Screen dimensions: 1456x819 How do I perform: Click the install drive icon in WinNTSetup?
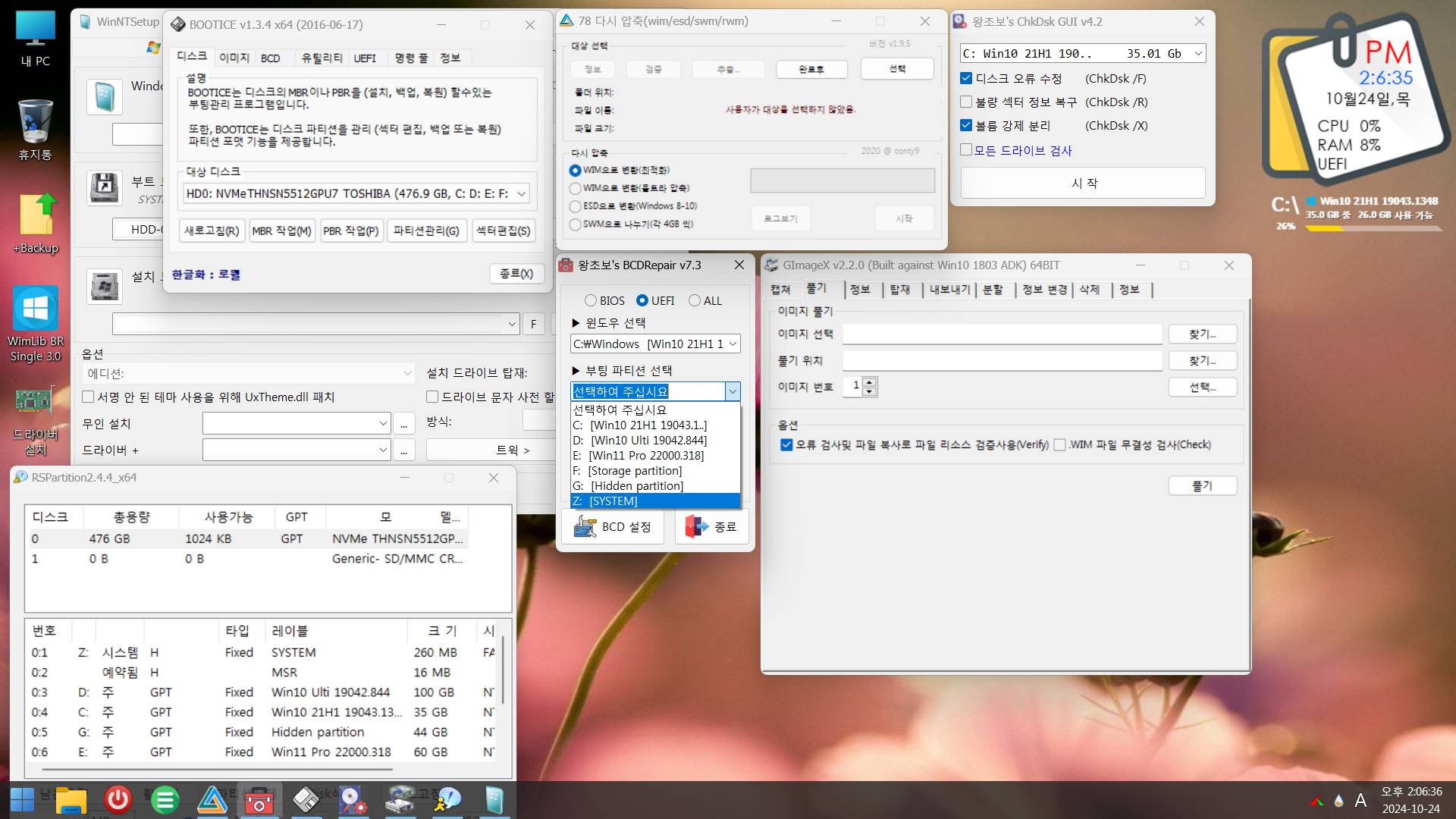click(104, 287)
